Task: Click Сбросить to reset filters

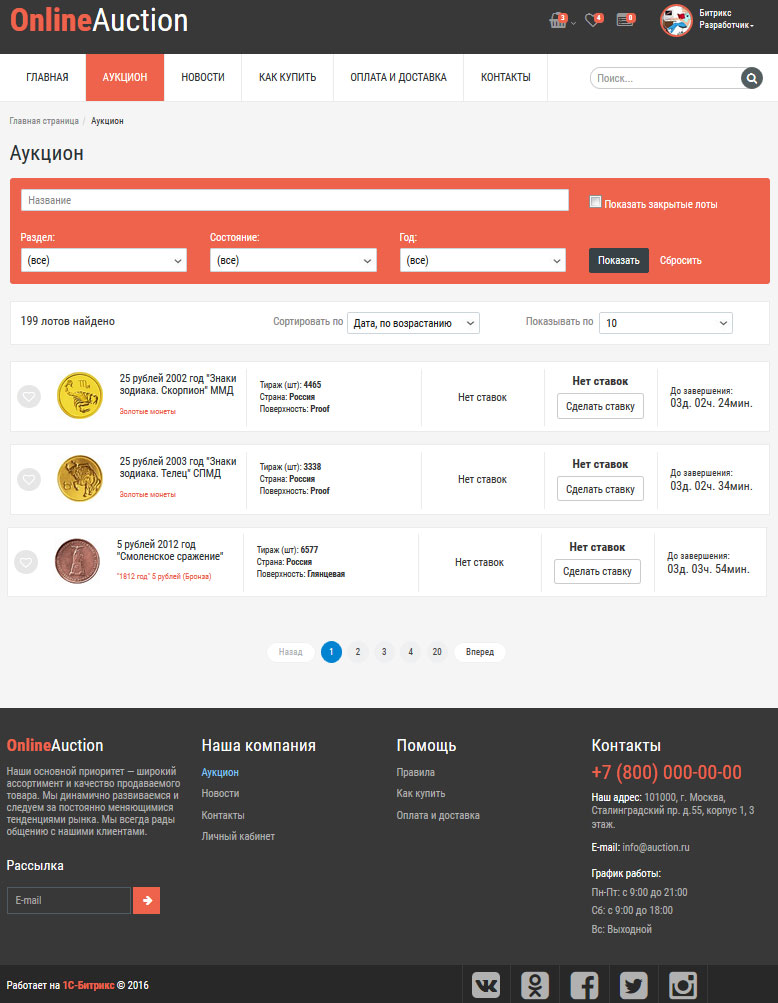Action: pyautogui.click(x=681, y=260)
